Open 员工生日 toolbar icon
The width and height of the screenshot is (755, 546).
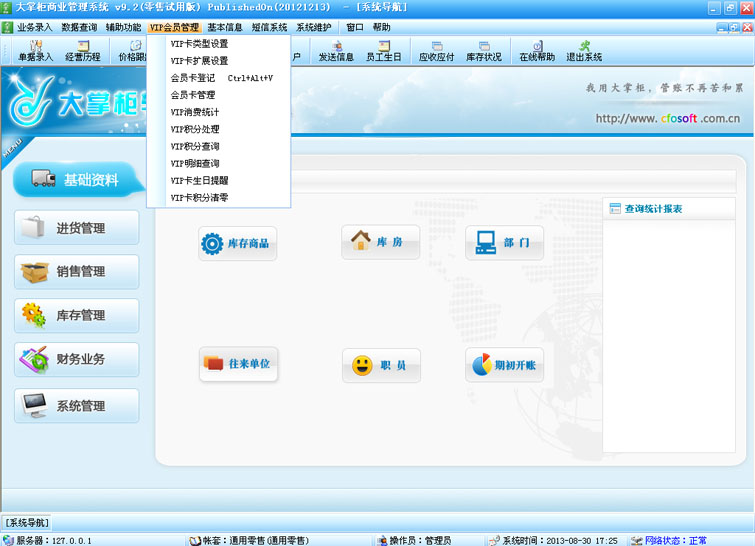(x=384, y=51)
